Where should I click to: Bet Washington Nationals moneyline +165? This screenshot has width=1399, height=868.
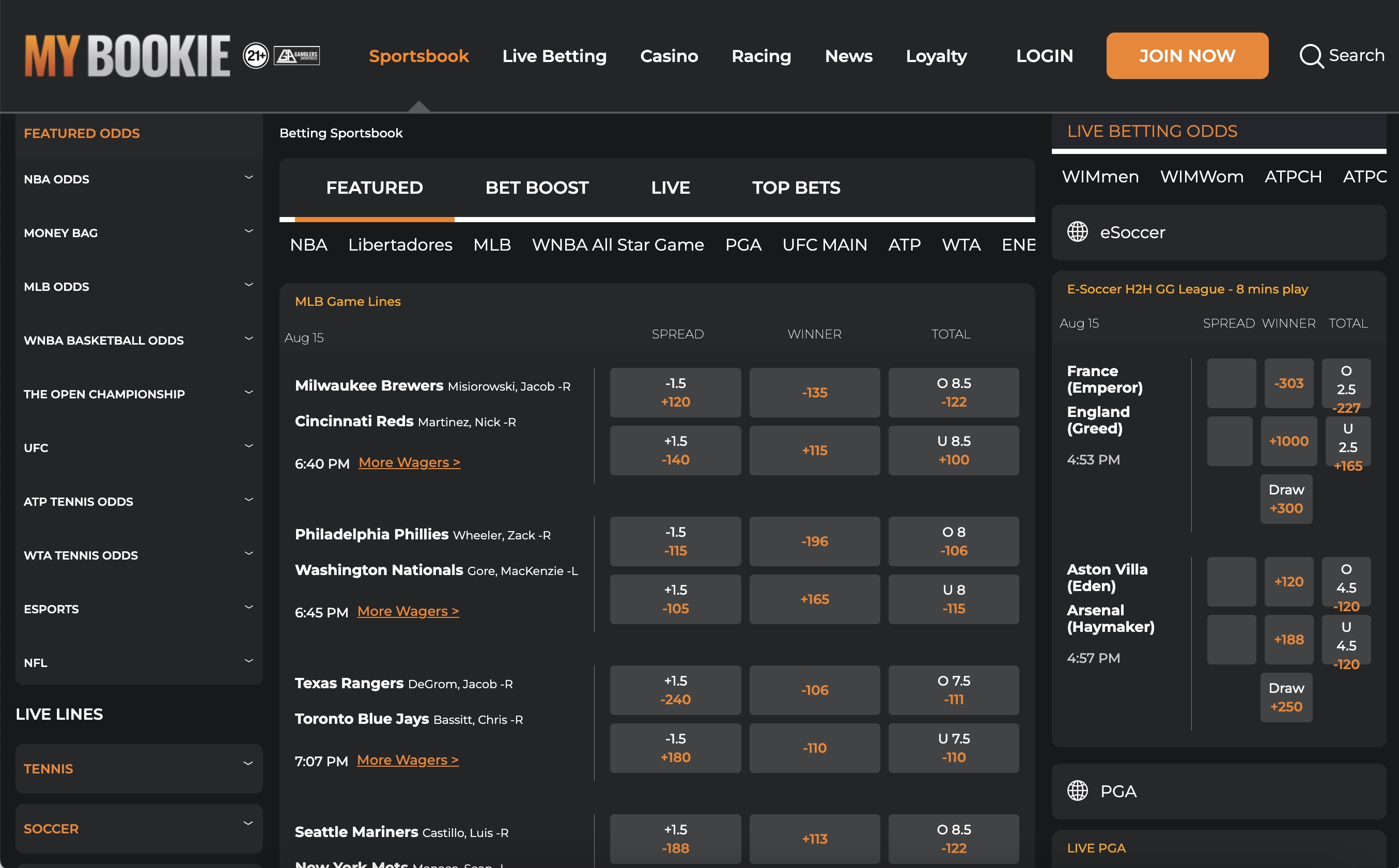click(x=814, y=599)
